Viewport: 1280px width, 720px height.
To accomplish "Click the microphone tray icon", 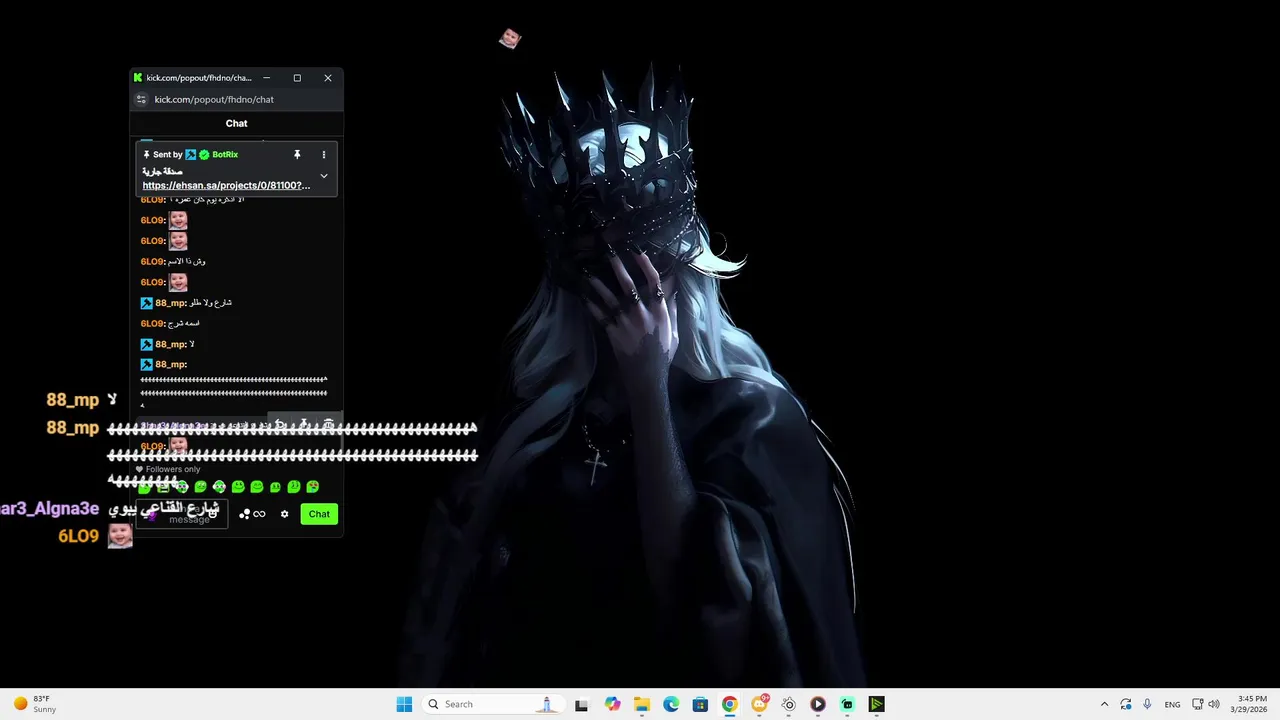I will [x=1147, y=704].
